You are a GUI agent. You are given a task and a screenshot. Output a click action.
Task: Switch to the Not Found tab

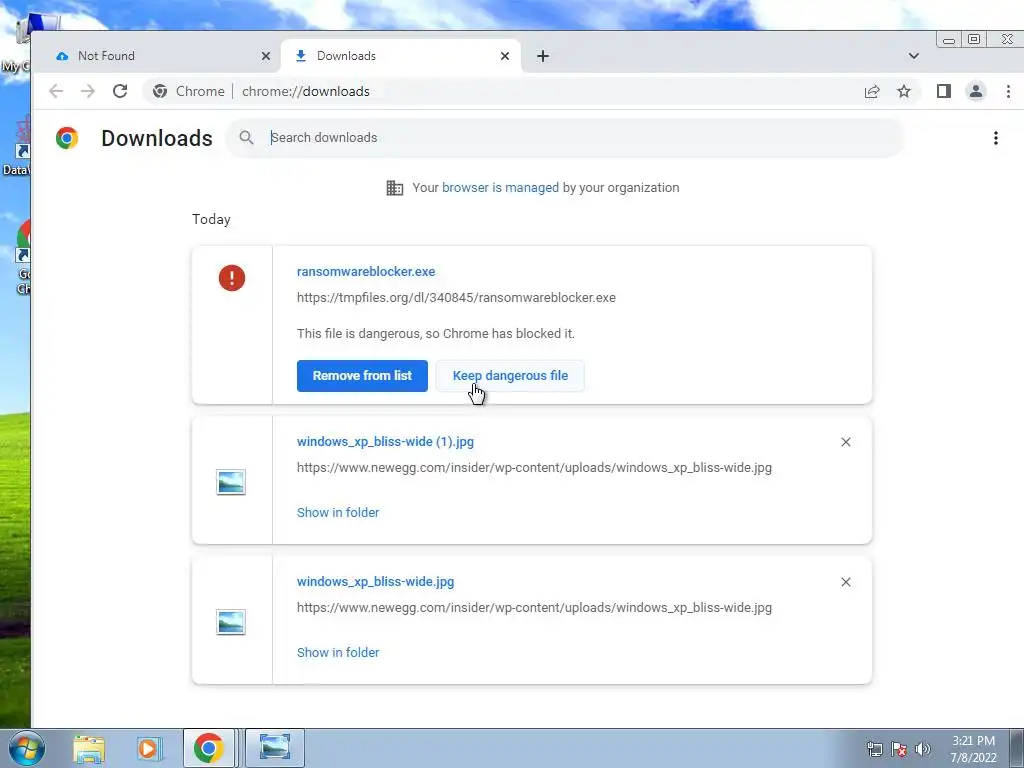coord(157,56)
